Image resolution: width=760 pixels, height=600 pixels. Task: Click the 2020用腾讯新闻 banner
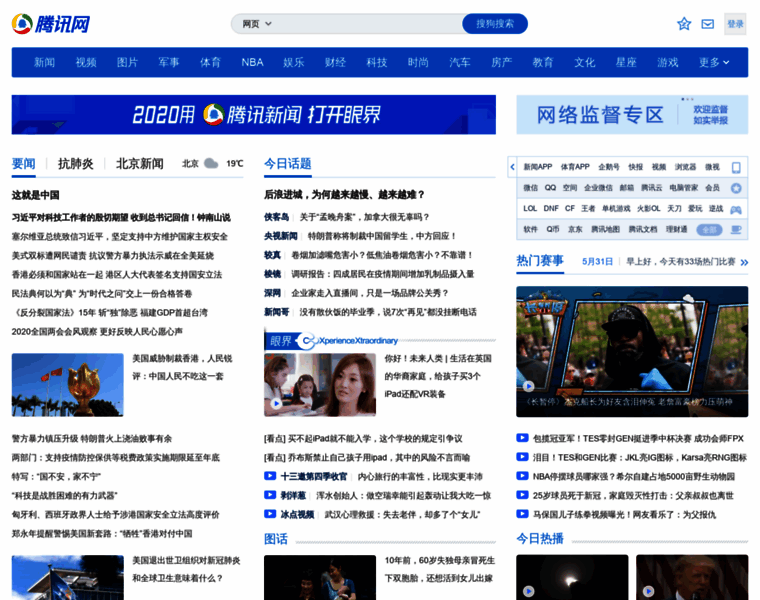(253, 115)
